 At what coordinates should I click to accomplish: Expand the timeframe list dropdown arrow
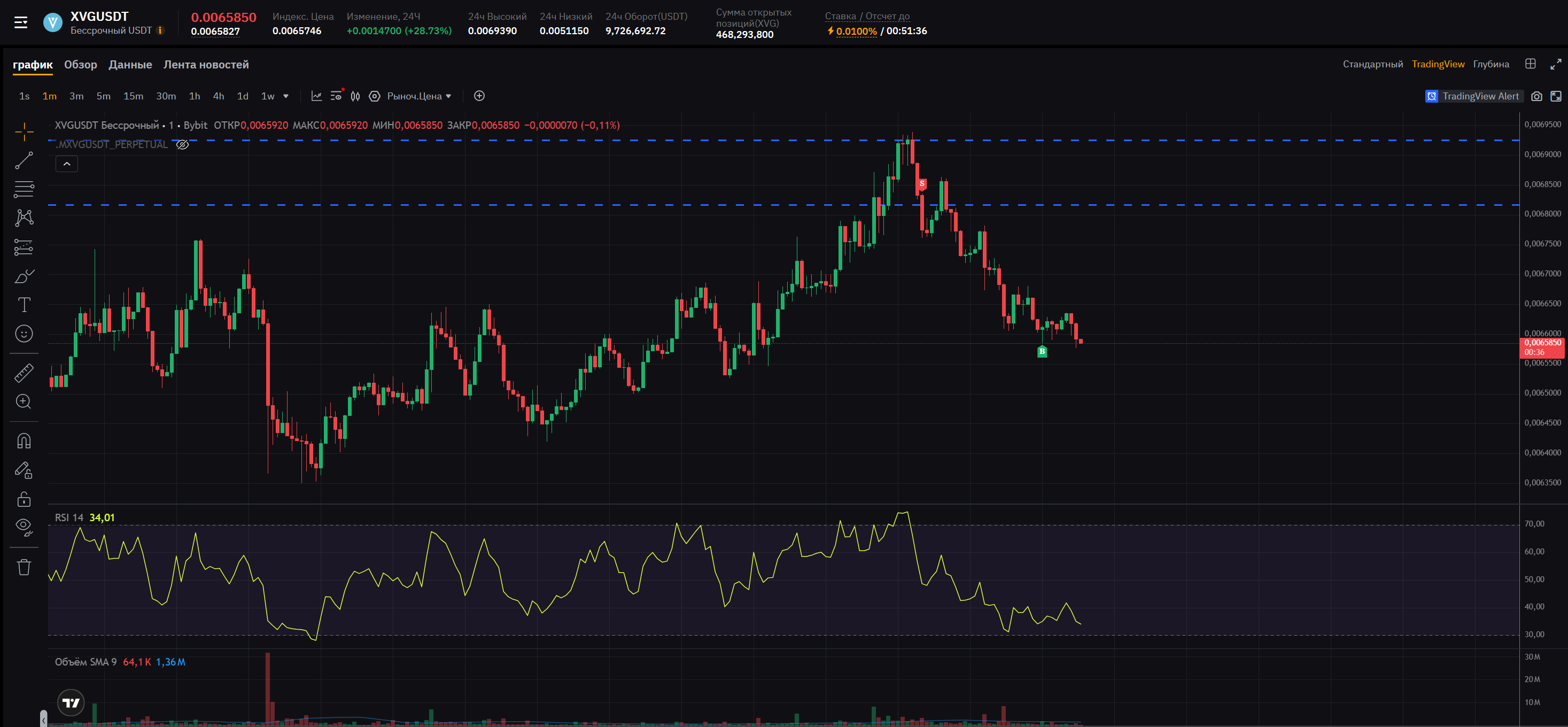(286, 96)
